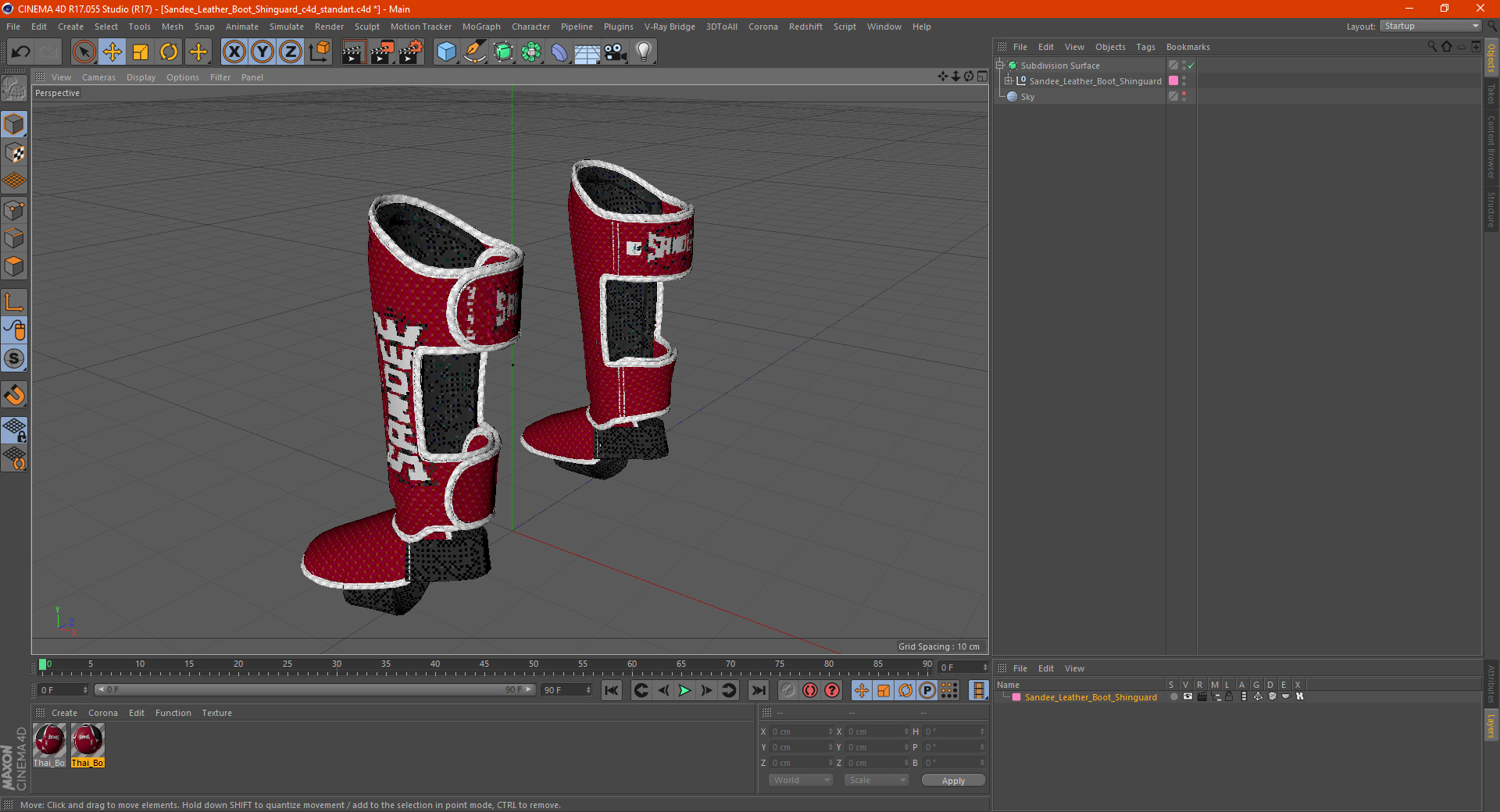Open the World coordinate dropdown
Screen dimensions: 1500x812
coord(801,780)
